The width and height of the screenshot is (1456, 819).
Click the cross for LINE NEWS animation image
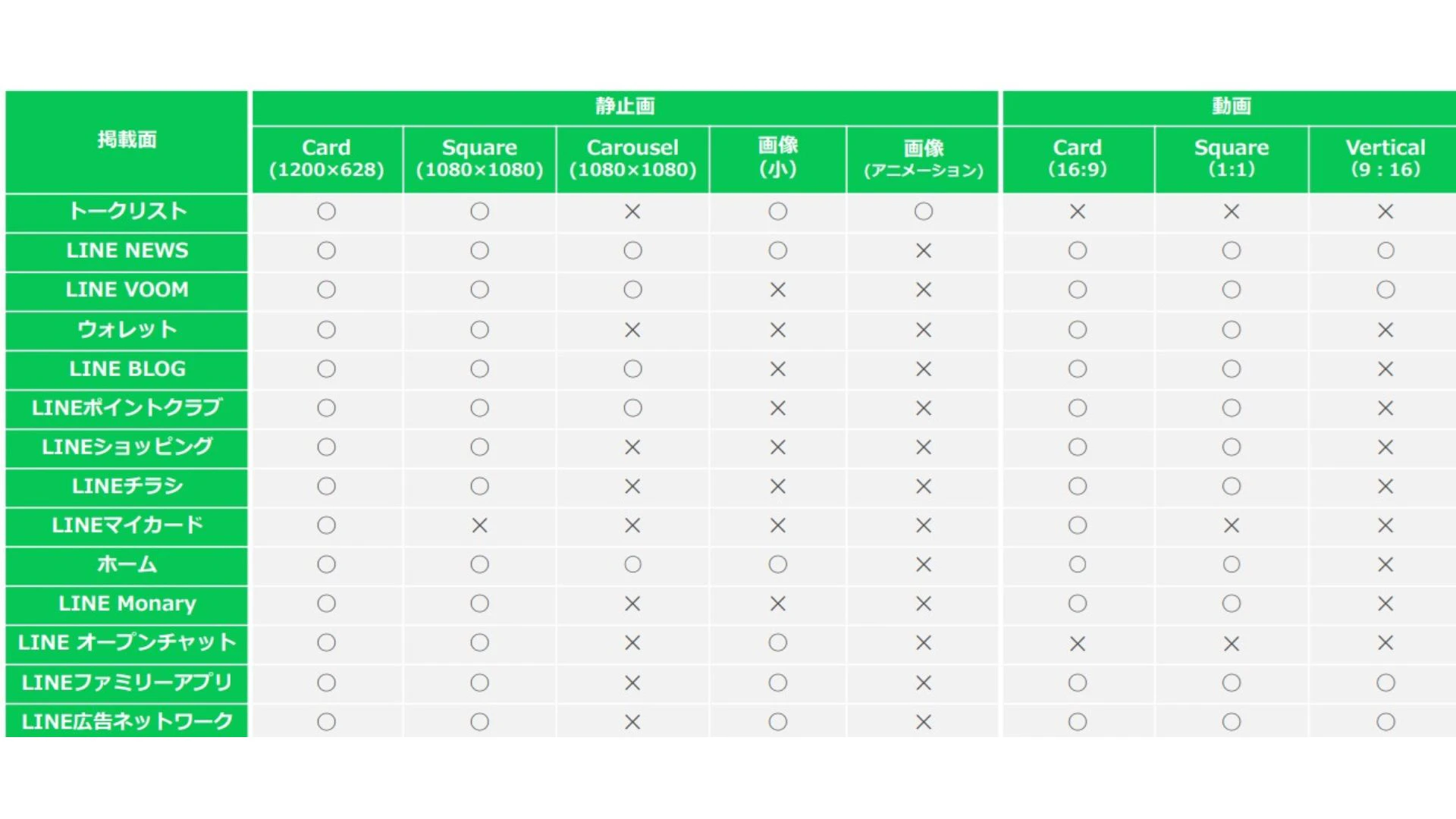click(x=923, y=251)
